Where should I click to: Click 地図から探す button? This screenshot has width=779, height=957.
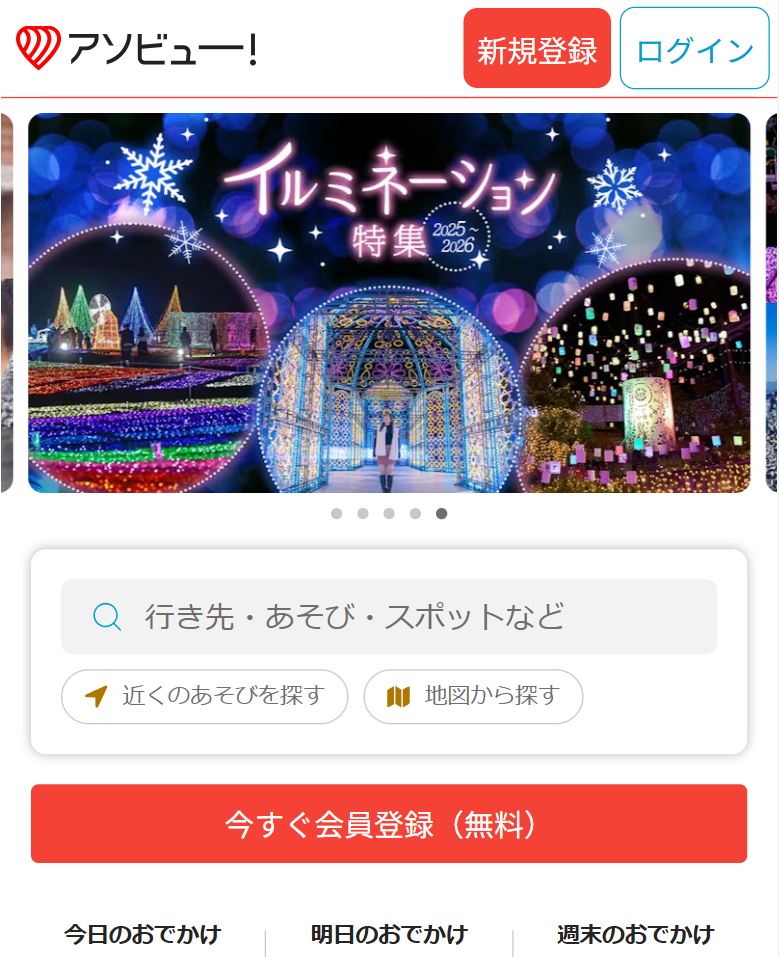pos(473,696)
